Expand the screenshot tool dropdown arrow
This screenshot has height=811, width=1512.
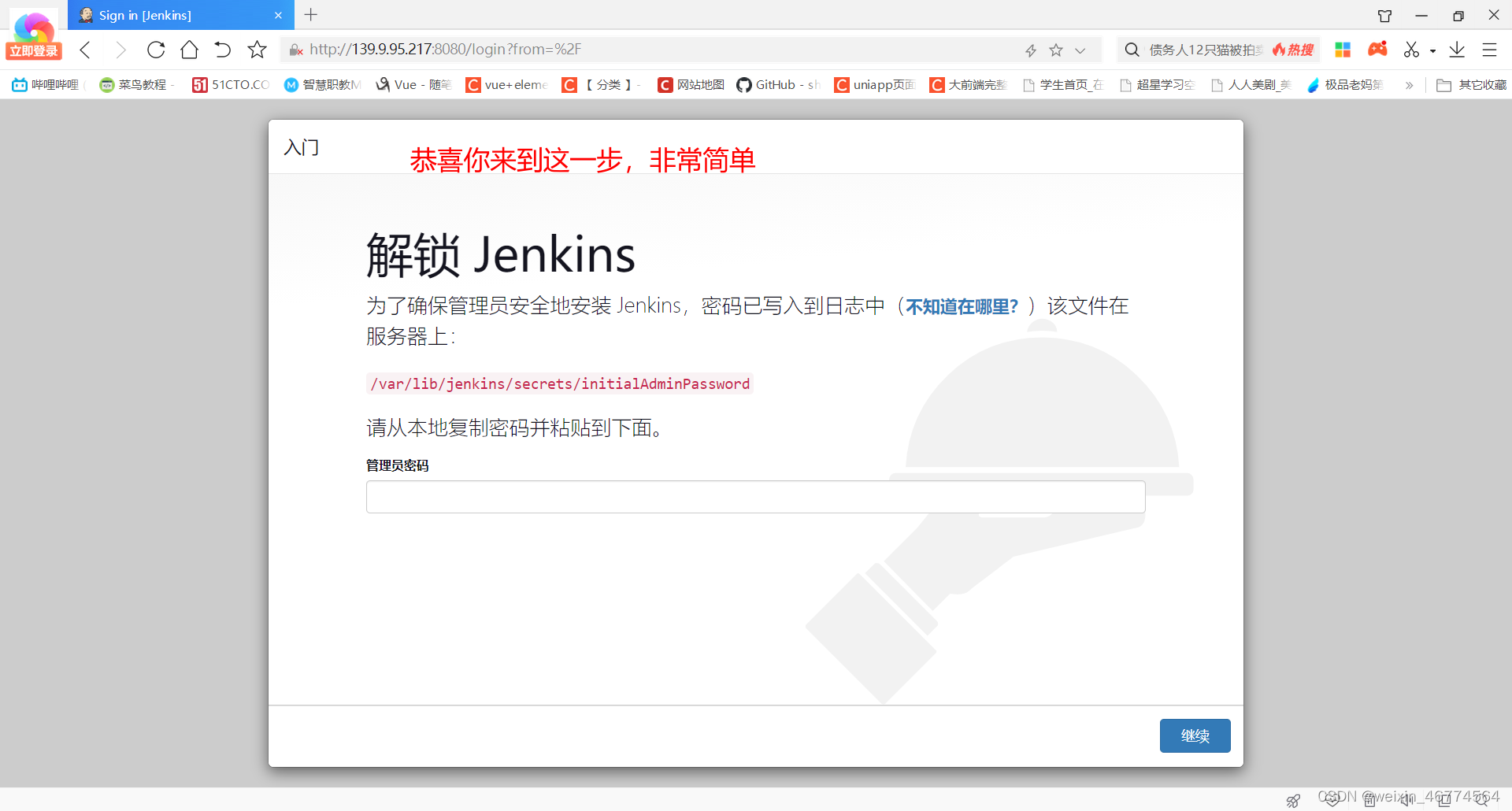(1433, 50)
